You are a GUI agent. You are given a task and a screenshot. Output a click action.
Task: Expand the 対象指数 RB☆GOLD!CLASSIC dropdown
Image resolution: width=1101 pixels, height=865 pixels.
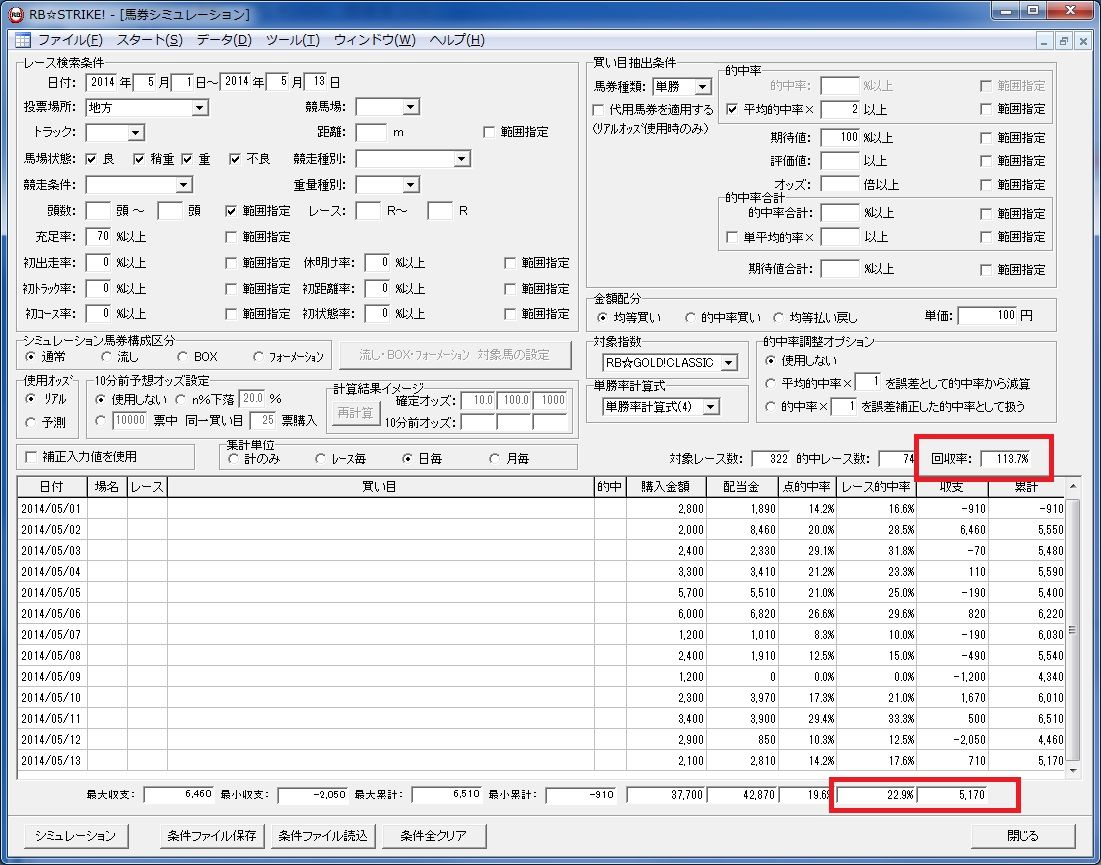click(730, 363)
